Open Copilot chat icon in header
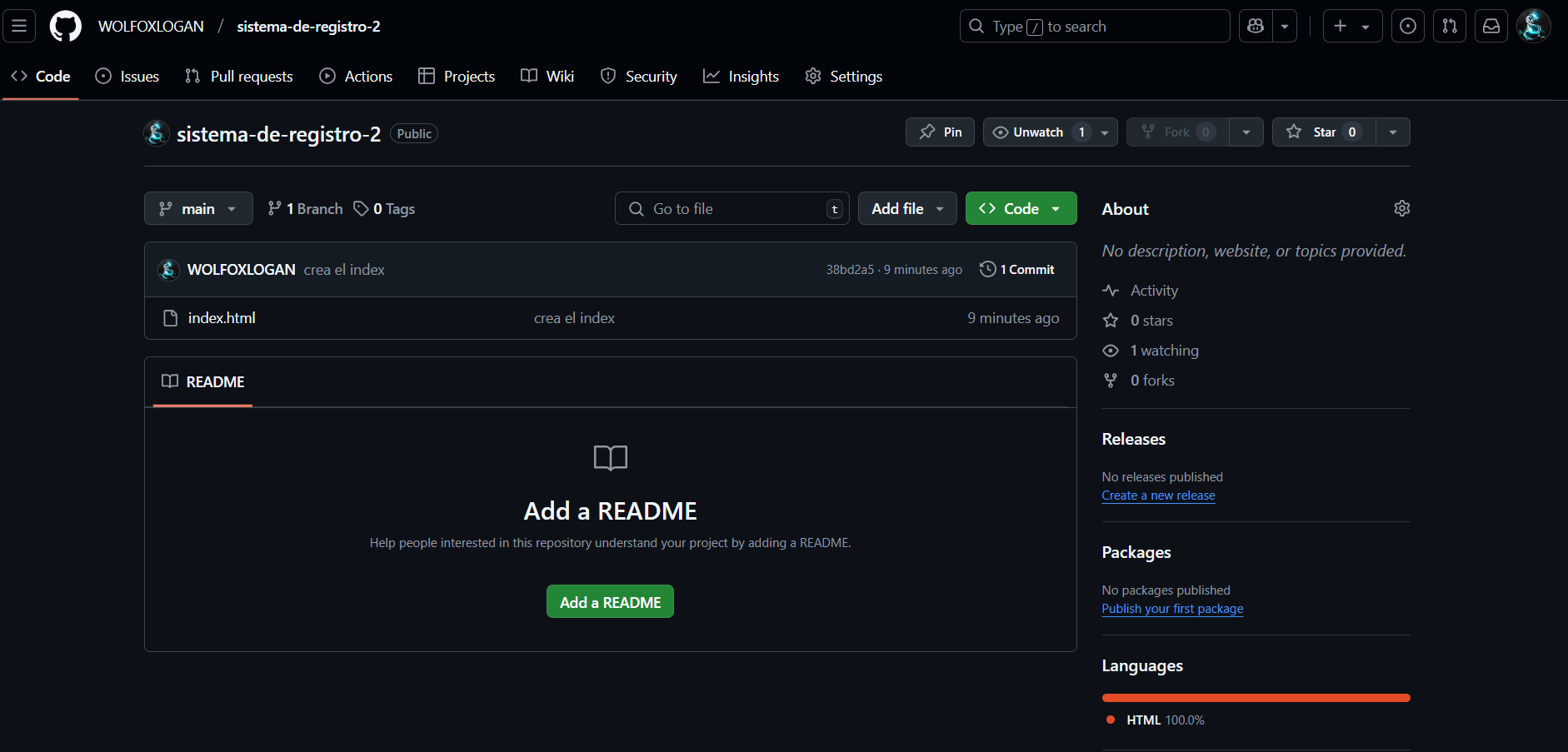This screenshot has height=752, width=1568. [1256, 26]
